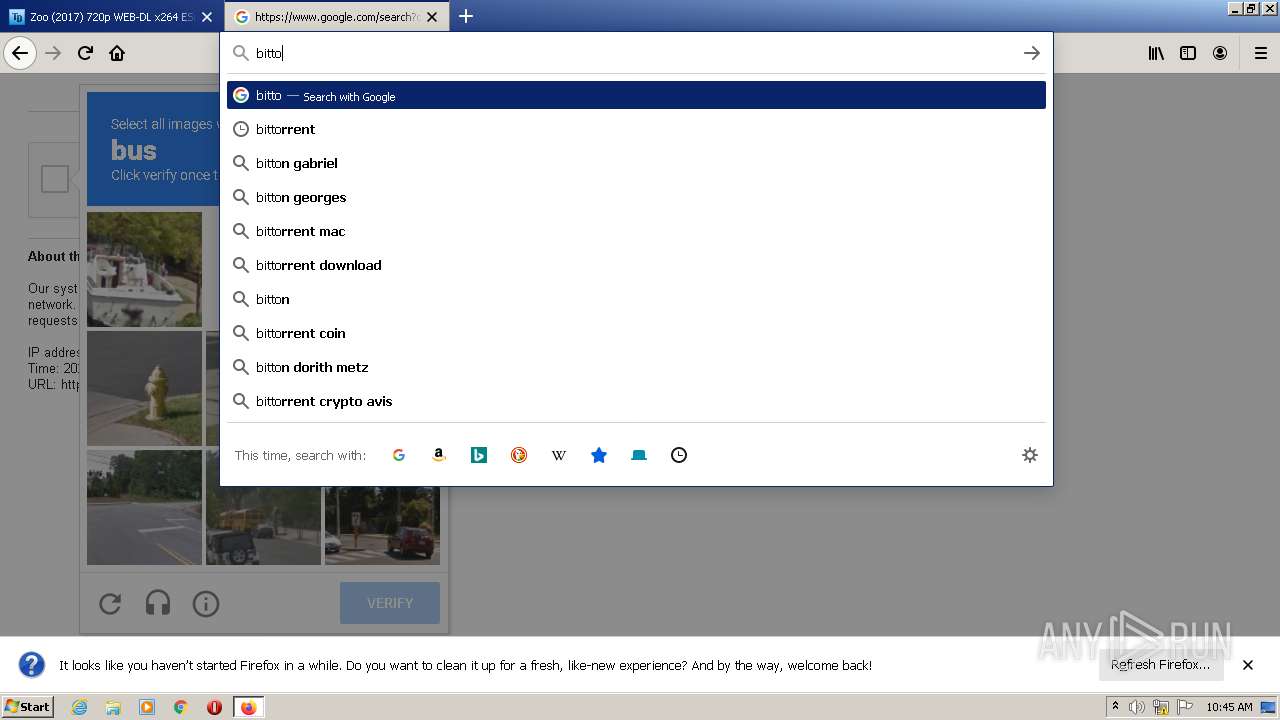Open volume control in tray
The image size is (1280, 720).
pyautogui.click(x=1137, y=707)
